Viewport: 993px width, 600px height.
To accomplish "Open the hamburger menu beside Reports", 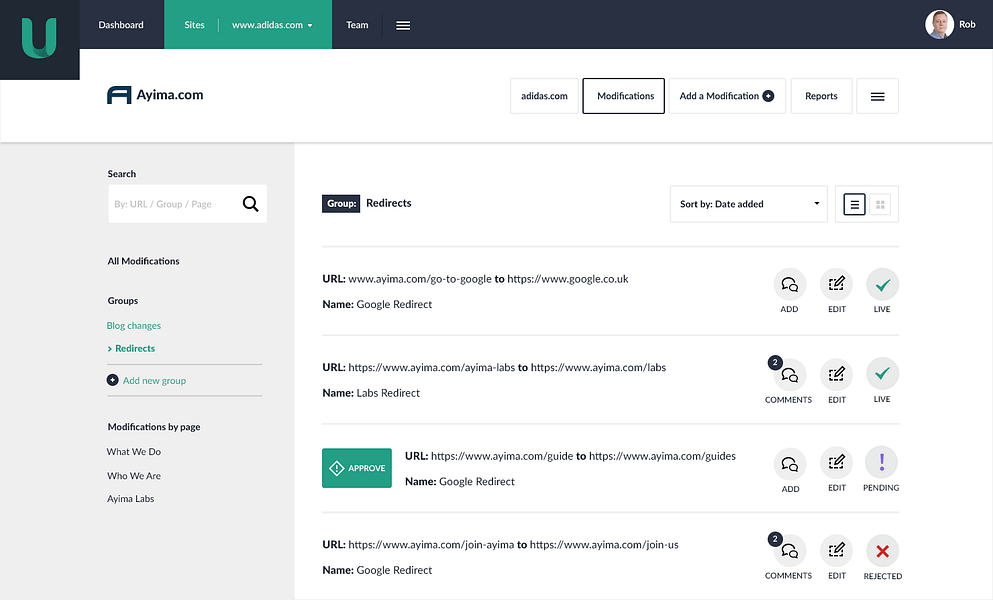I will [x=877, y=96].
